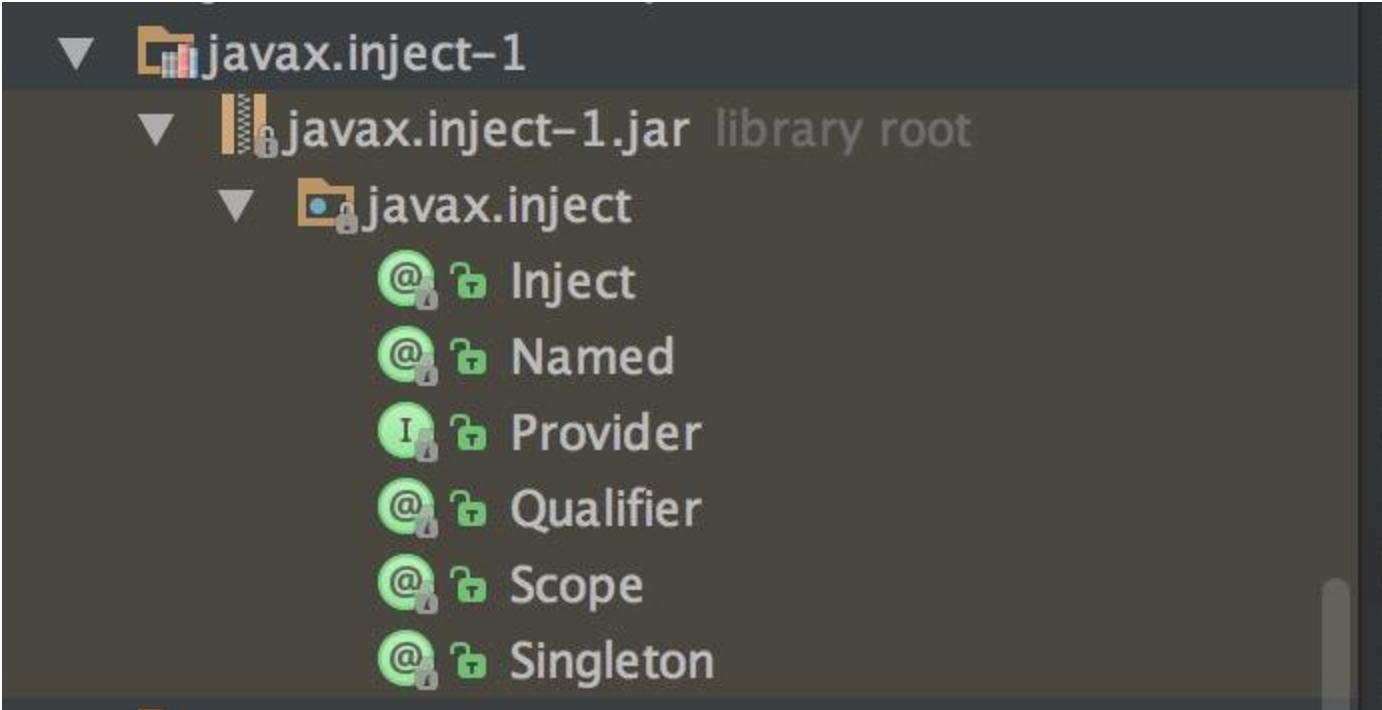Screen dimensions: 1382x710
Task: Click the annotation icon beside Scope
Action: tap(406, 585)
